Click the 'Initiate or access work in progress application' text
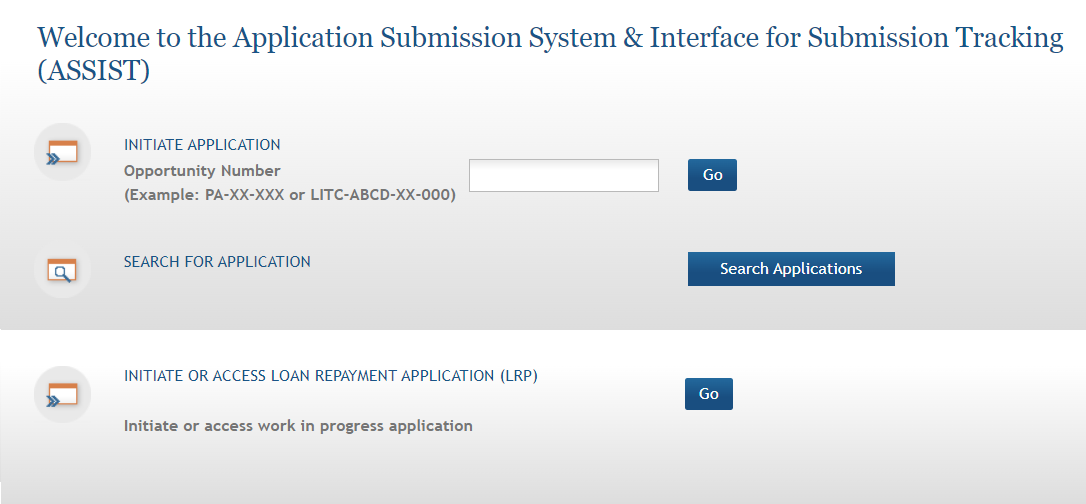 coord(298,426)
